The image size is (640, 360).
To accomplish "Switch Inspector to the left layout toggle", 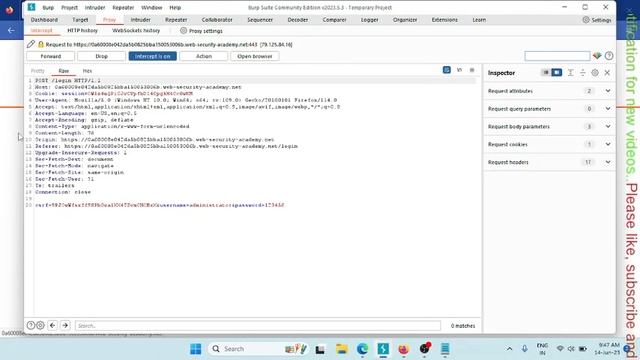I will coord(545,73).
